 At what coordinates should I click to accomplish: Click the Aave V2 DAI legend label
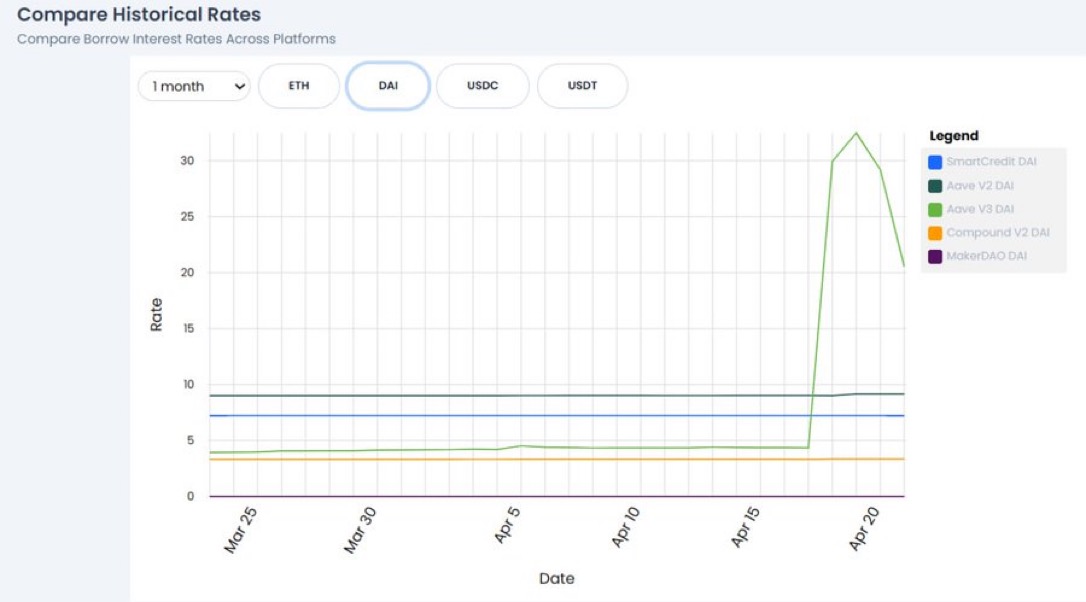(x=980, y=186)
